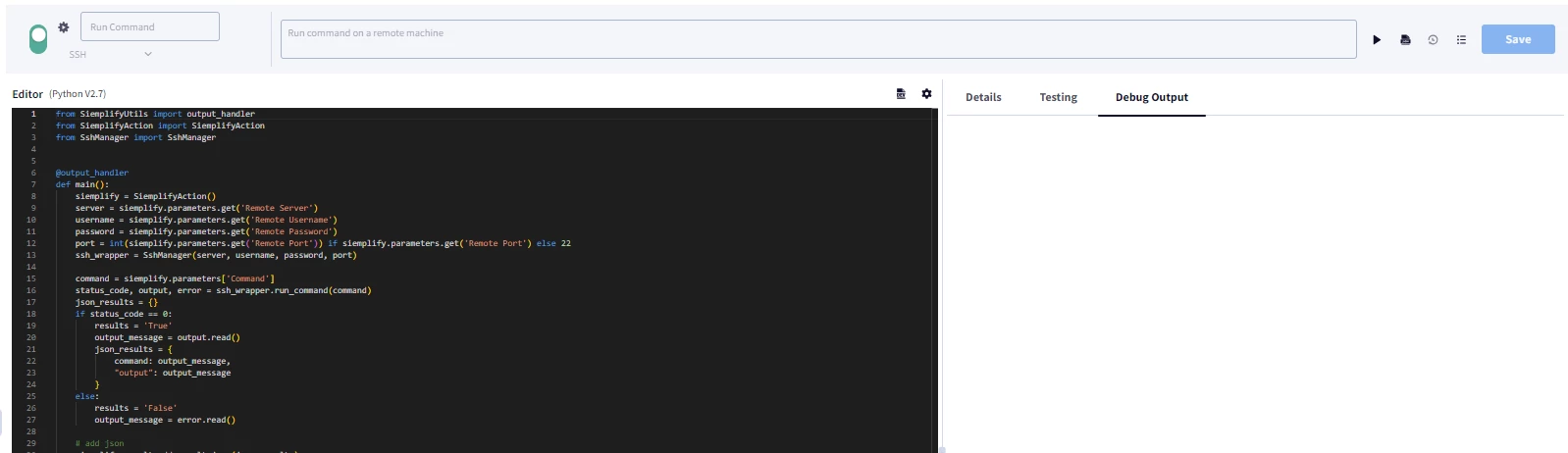
Task: Click the "results = 'False'" line
Action: coord(135,408)
